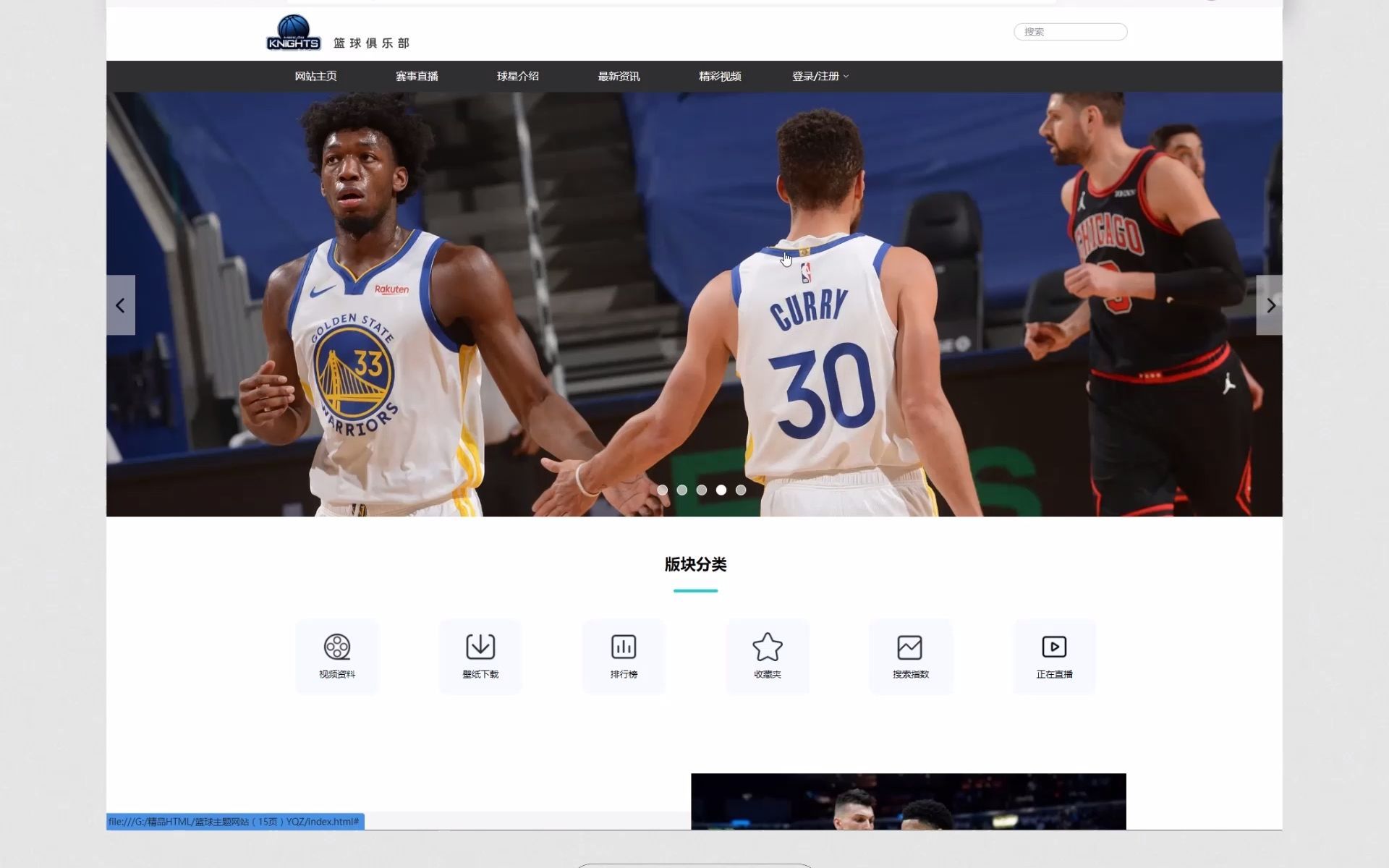This screenshot has width=1389, height=868.
Task: Go to next carousel slide
Action: click(1270, 305)
